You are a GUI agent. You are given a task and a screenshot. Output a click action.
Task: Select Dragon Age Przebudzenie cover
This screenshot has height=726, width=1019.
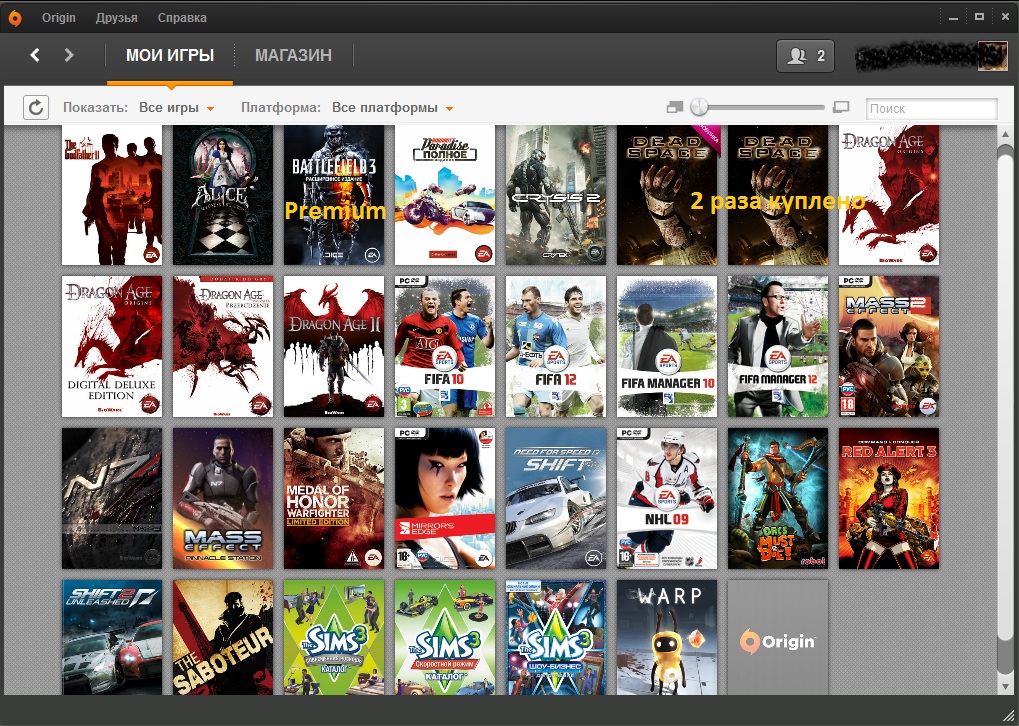(x=223, y=346)
